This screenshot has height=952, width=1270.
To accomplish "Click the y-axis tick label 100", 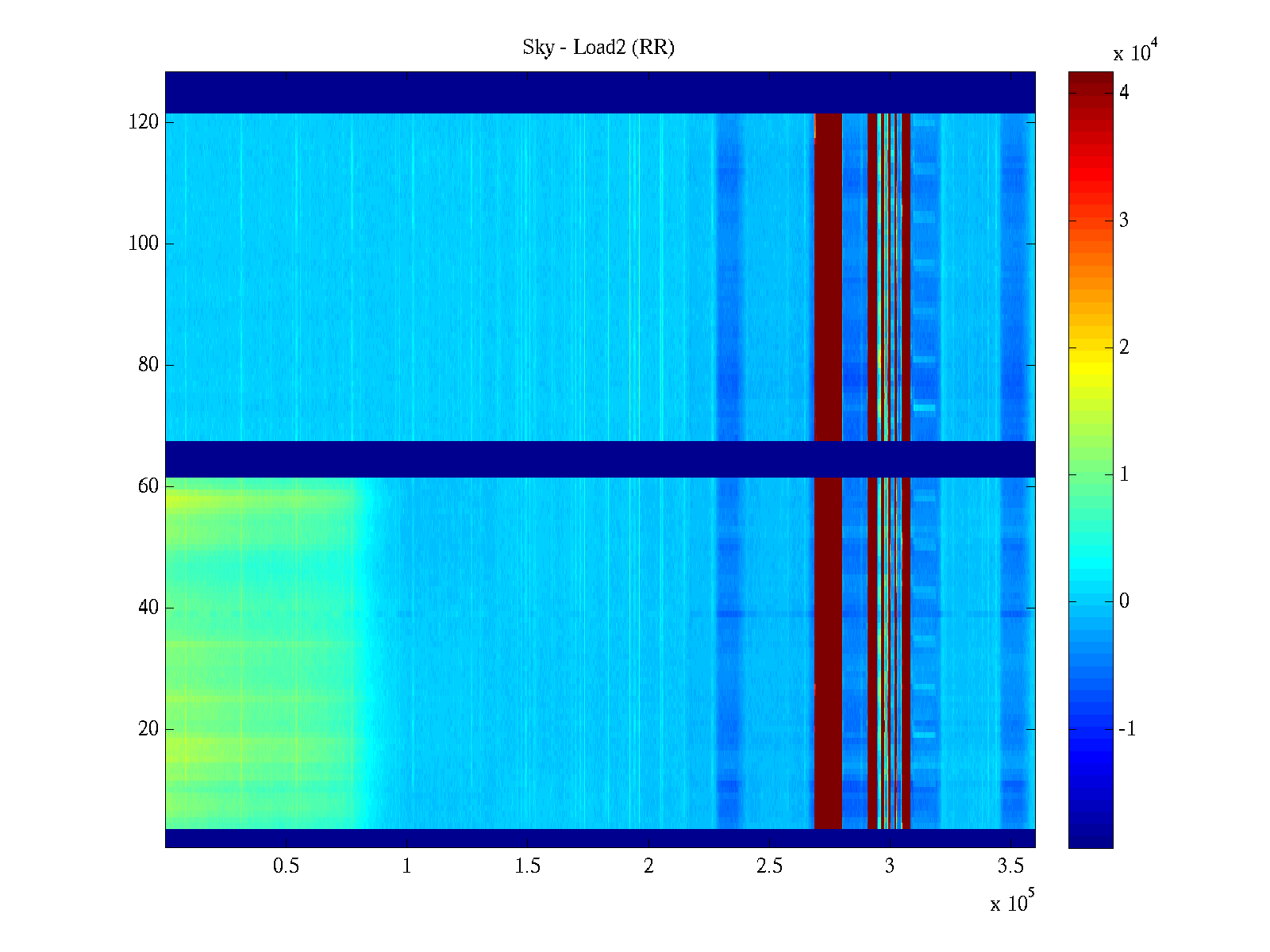I will tap(144, 244).
